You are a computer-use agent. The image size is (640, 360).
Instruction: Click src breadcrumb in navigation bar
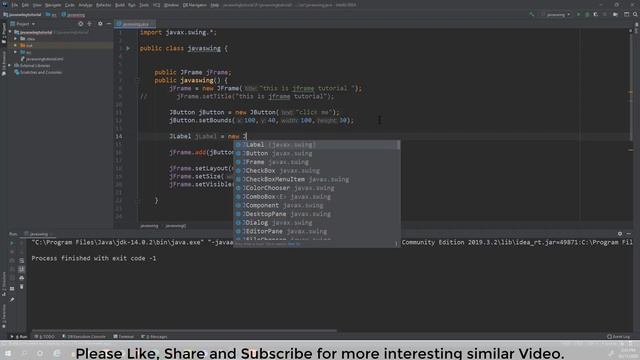[x=51, y=15]
